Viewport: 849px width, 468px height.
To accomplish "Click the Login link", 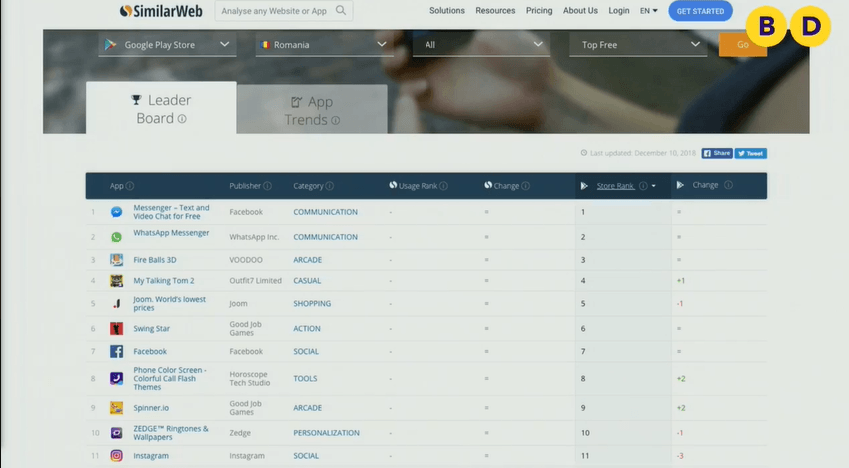I will pos(618,11).
